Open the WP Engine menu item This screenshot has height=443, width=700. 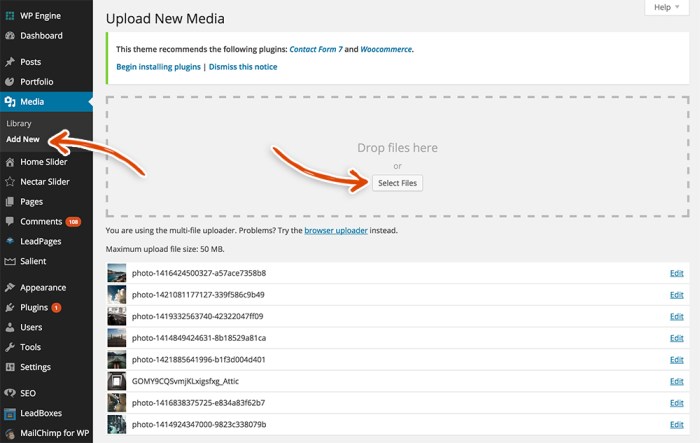pyautogui.click(x=40, y=16)
